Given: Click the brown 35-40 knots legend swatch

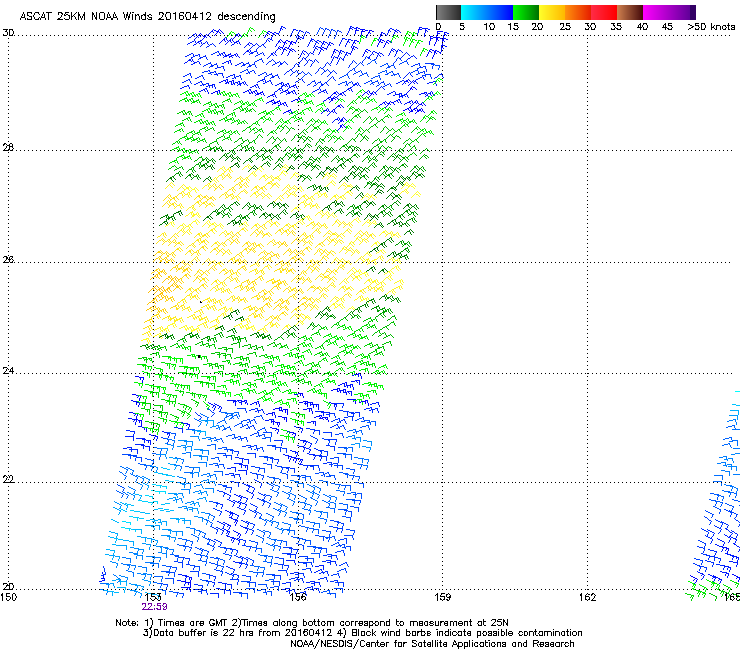Looking at the screenshot, I should 630,12.
